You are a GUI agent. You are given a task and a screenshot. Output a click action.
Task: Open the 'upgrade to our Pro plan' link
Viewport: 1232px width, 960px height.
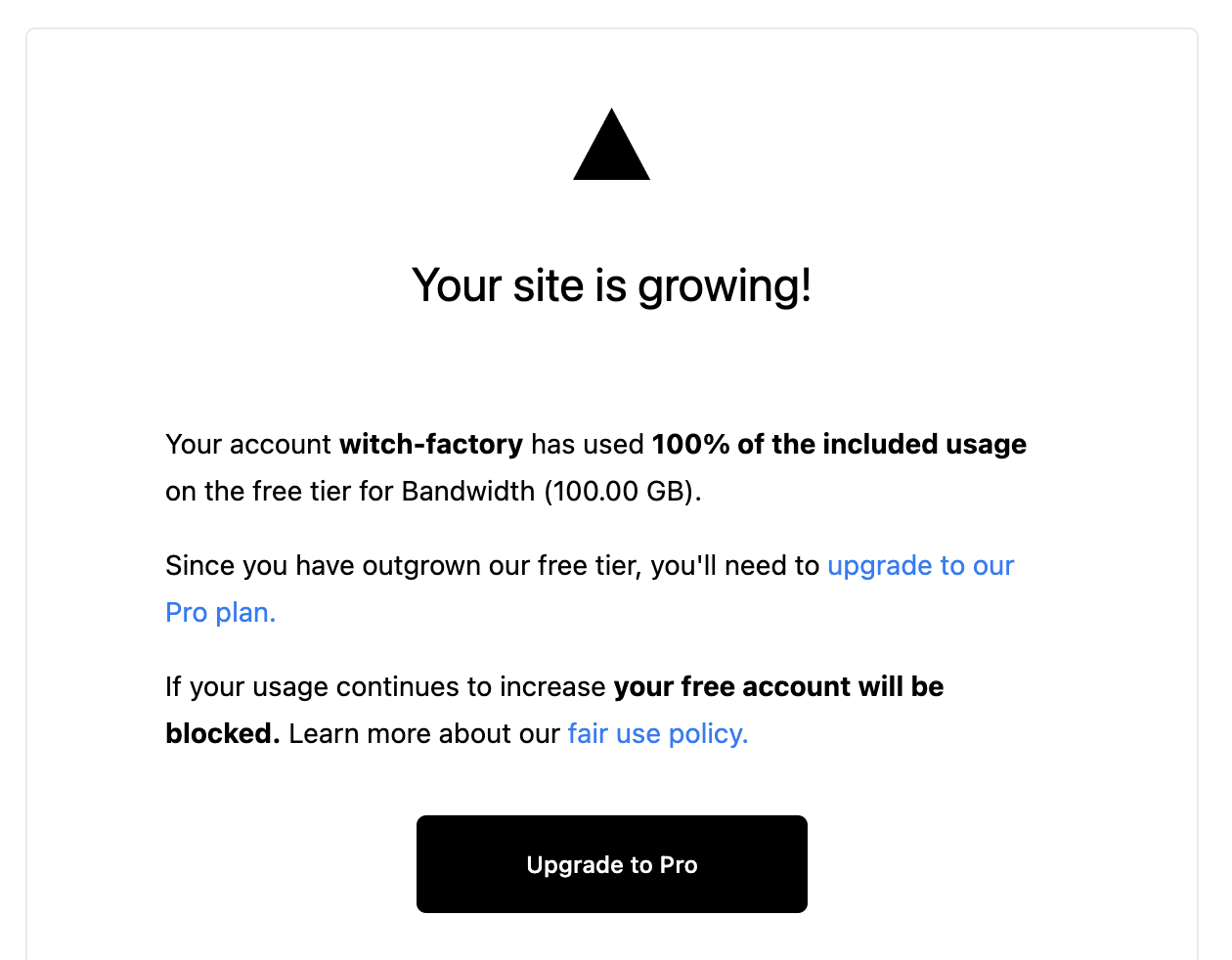pos(920,565)
